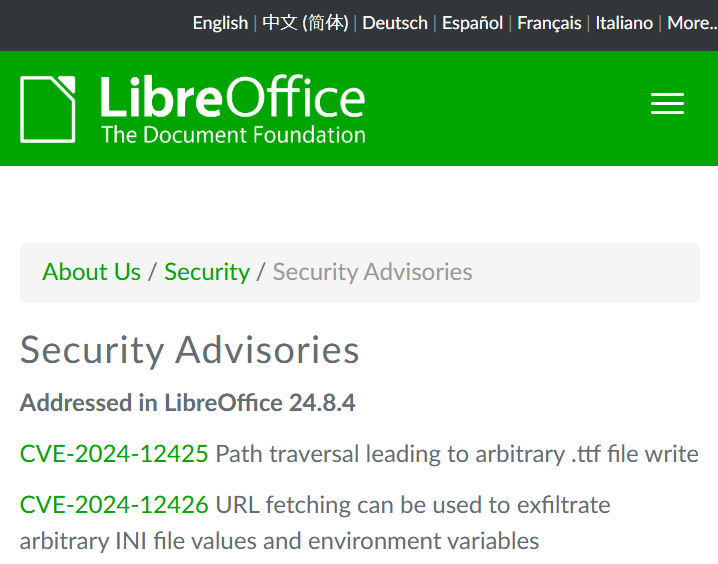The image size is (718, 564).
Task: Pick Italiano in the language list
Action: click(624, 23)
